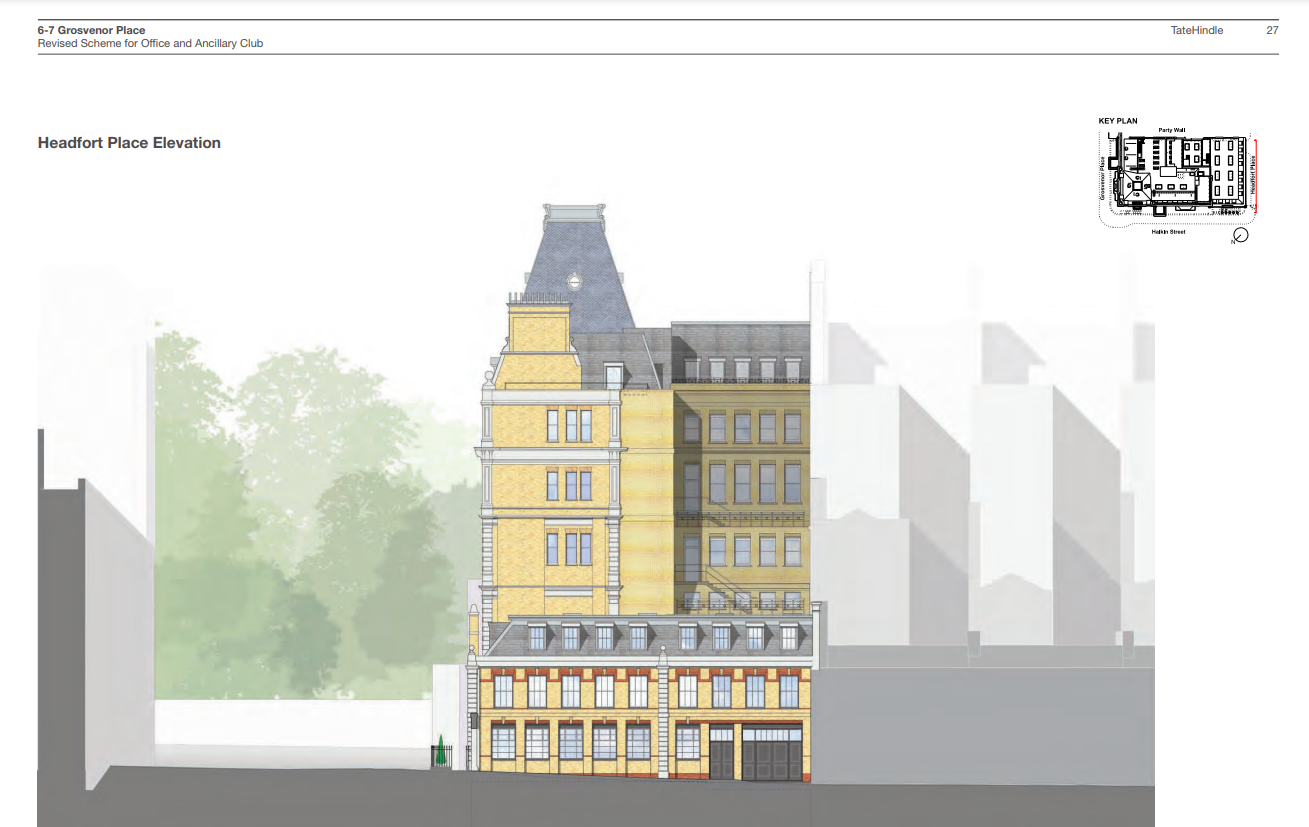Click the large dark double garage door
Image resolution: width=1309 pixels, height=827 pixels.
click(771, 754)
